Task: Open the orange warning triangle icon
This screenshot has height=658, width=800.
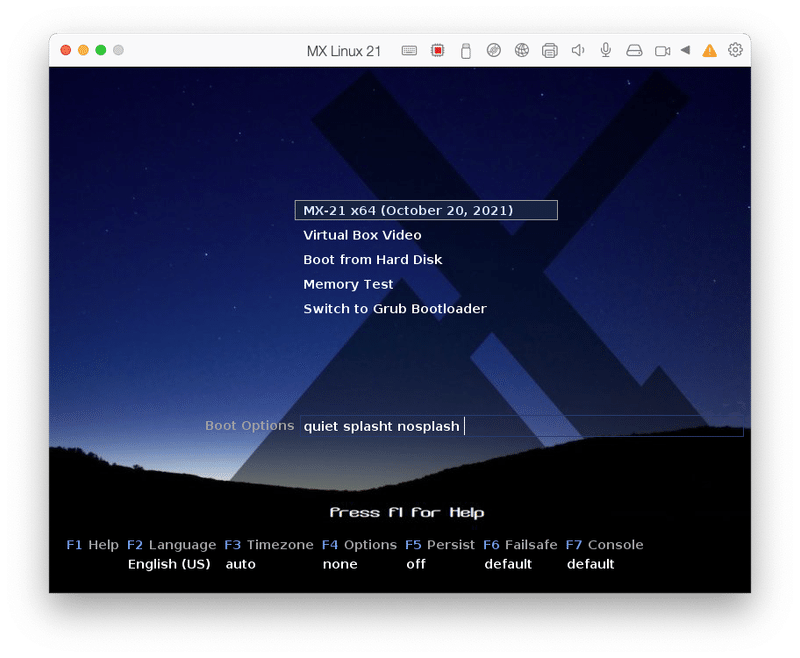Action: [709, 50]
